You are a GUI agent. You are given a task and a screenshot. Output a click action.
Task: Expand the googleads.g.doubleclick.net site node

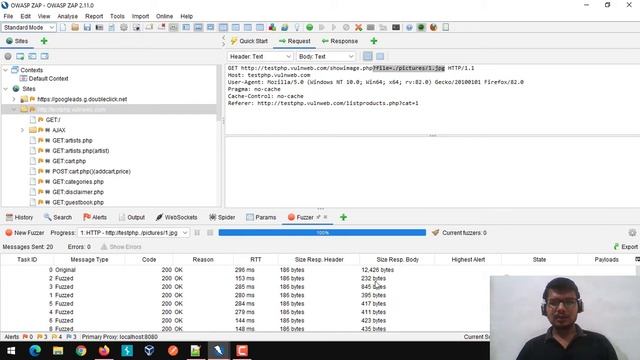click(14, 99)
